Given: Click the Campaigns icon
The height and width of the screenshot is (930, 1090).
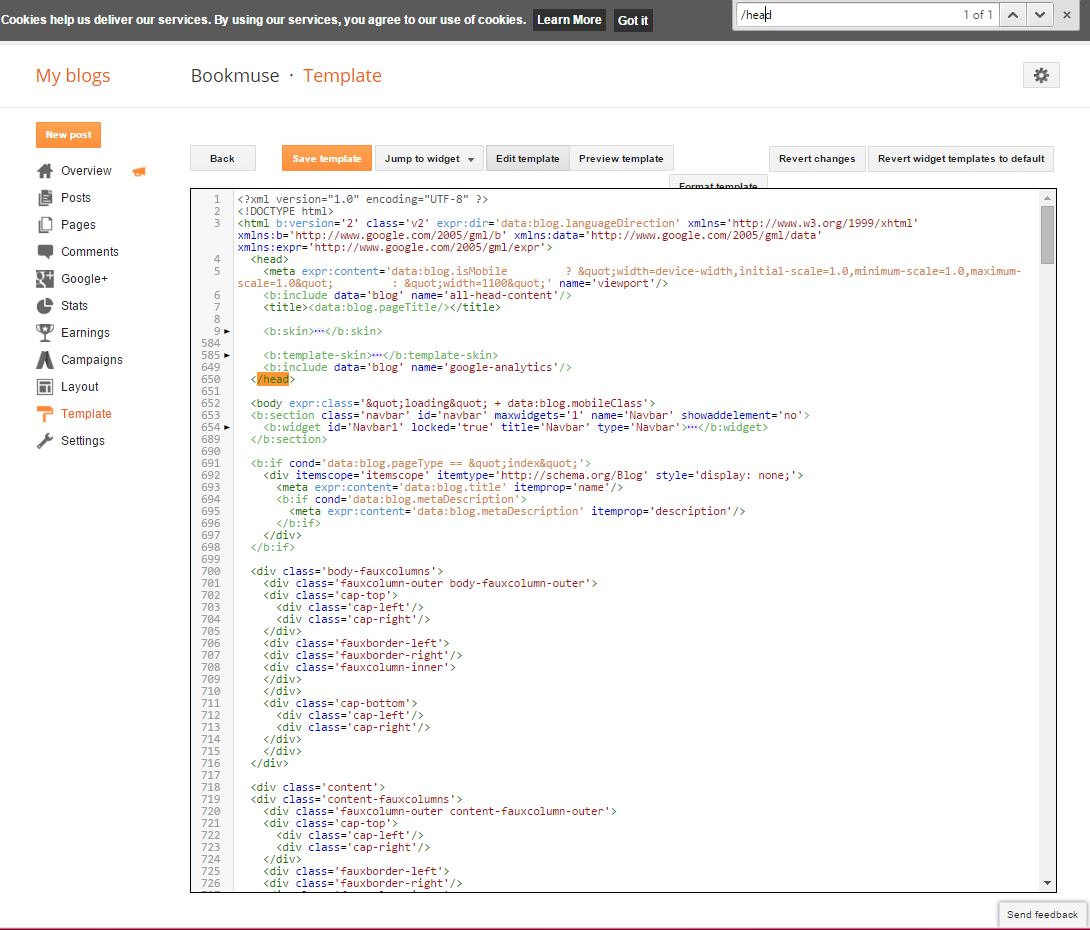Looking at the screenshot, I should (45, 360).
